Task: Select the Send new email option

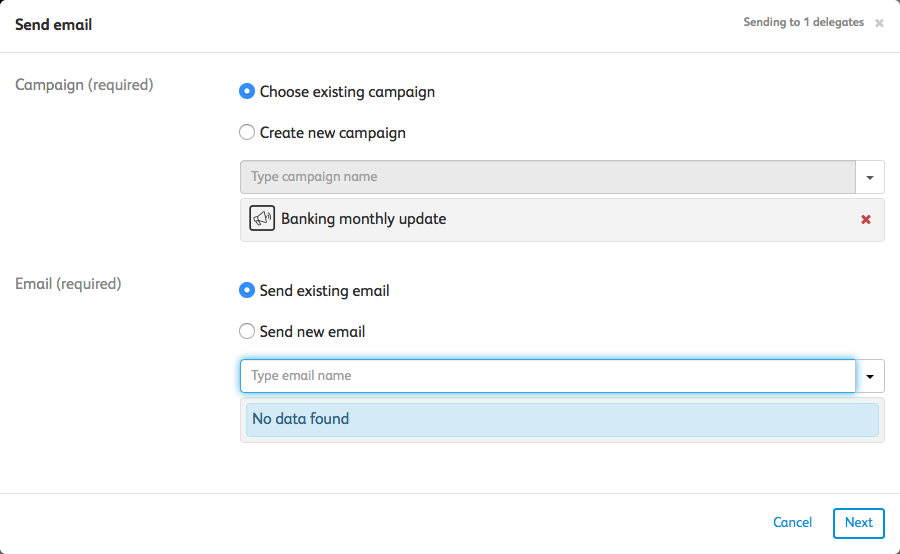Action: 247,331
